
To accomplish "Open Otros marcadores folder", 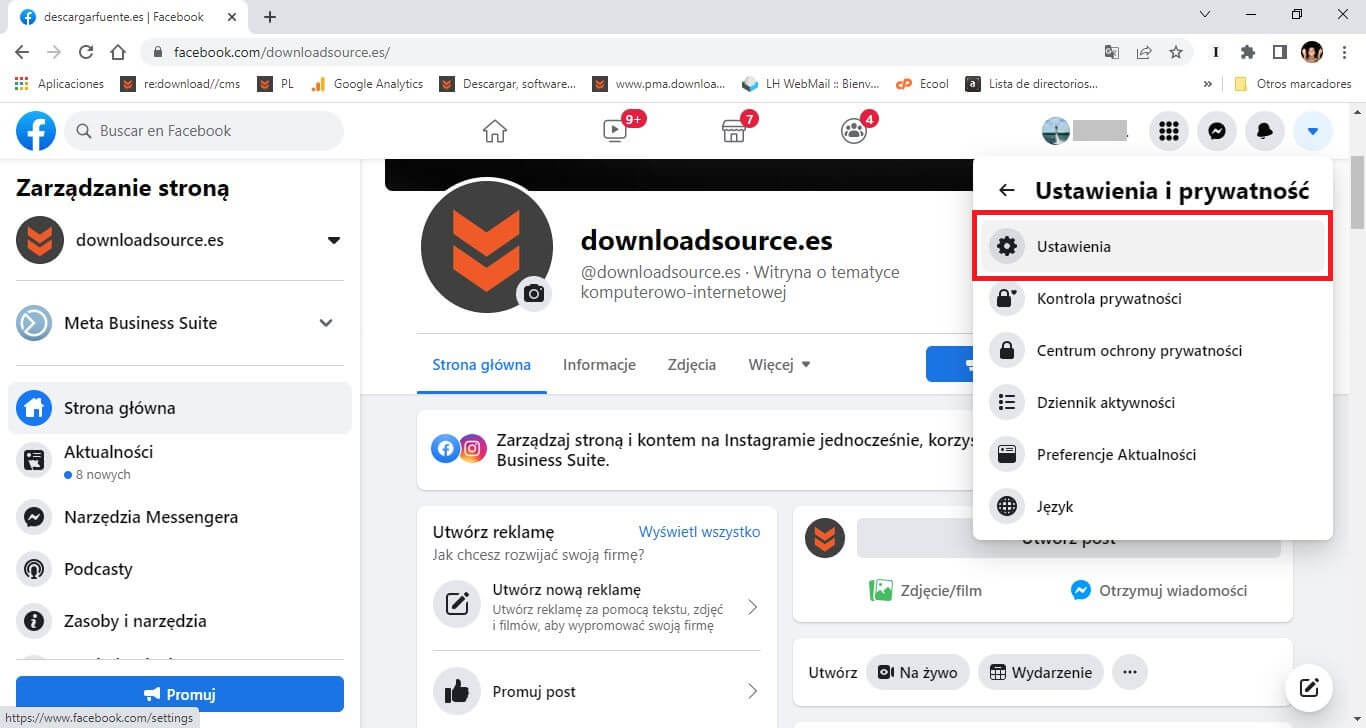I will [x=1292, y=84].
